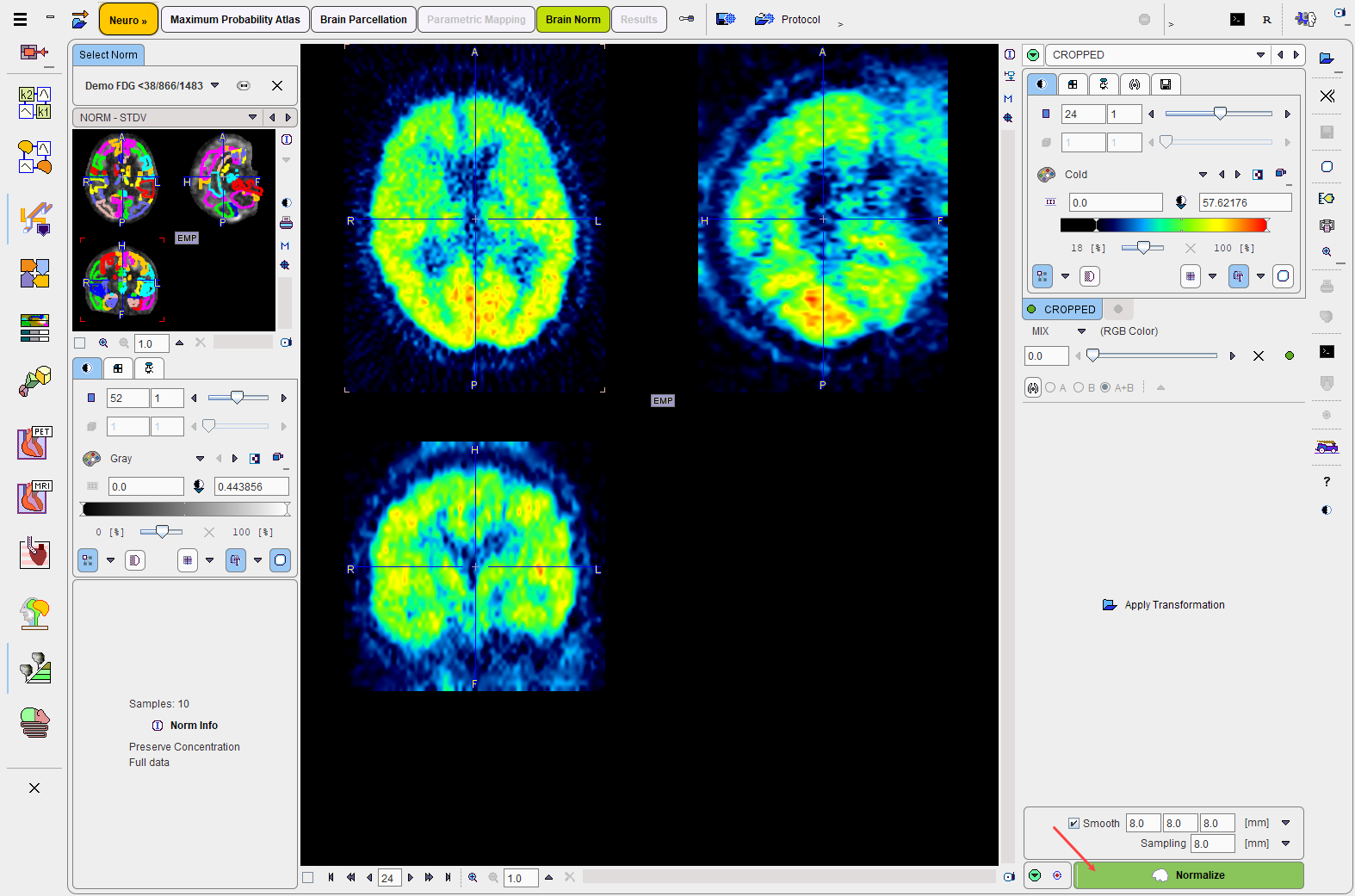
Task: Select the CROPPED image layer tab
Action: [x=1062, y=310]
